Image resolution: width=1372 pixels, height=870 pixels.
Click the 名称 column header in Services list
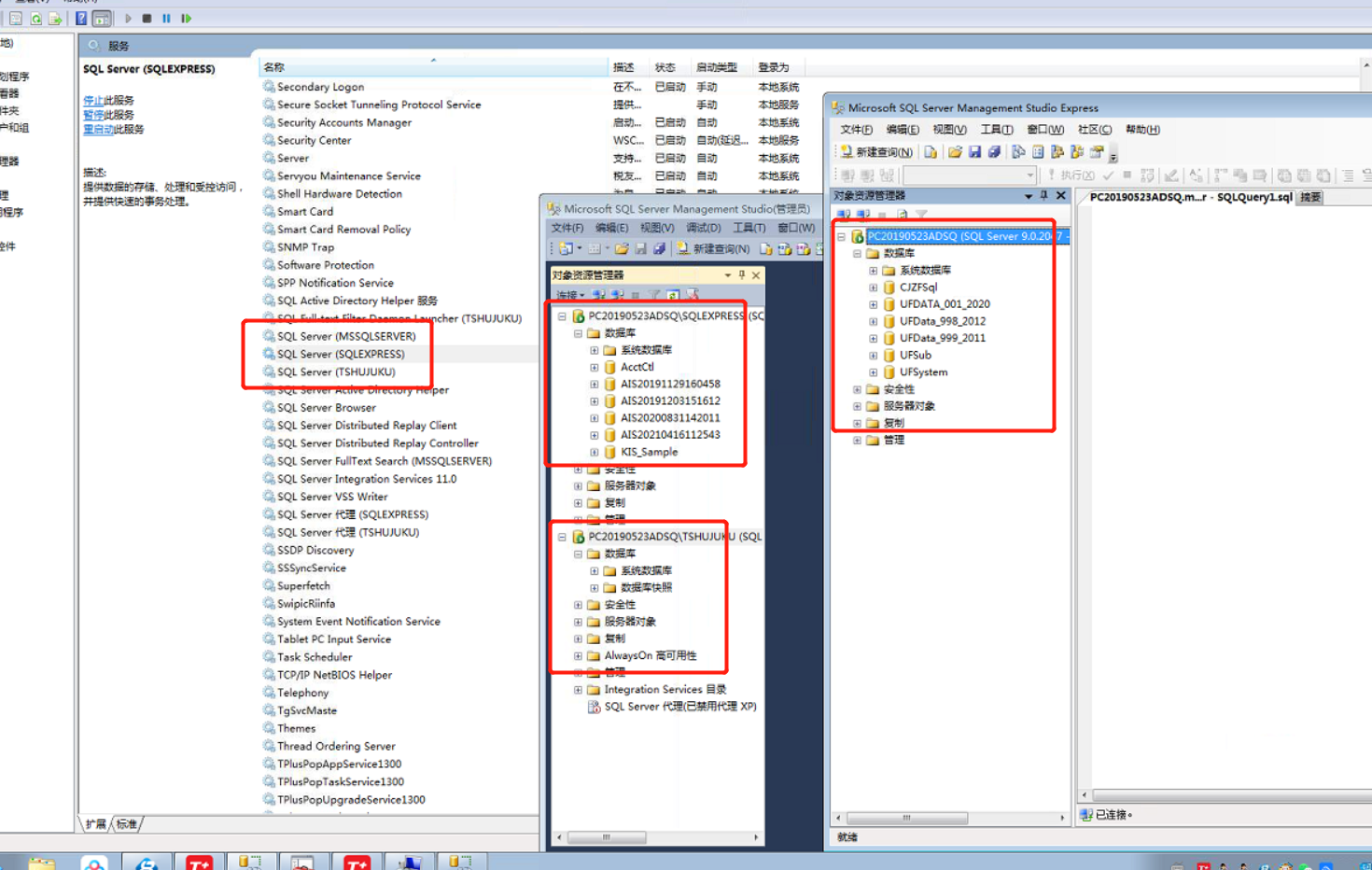pyautogui.click(x=433, y=67)
